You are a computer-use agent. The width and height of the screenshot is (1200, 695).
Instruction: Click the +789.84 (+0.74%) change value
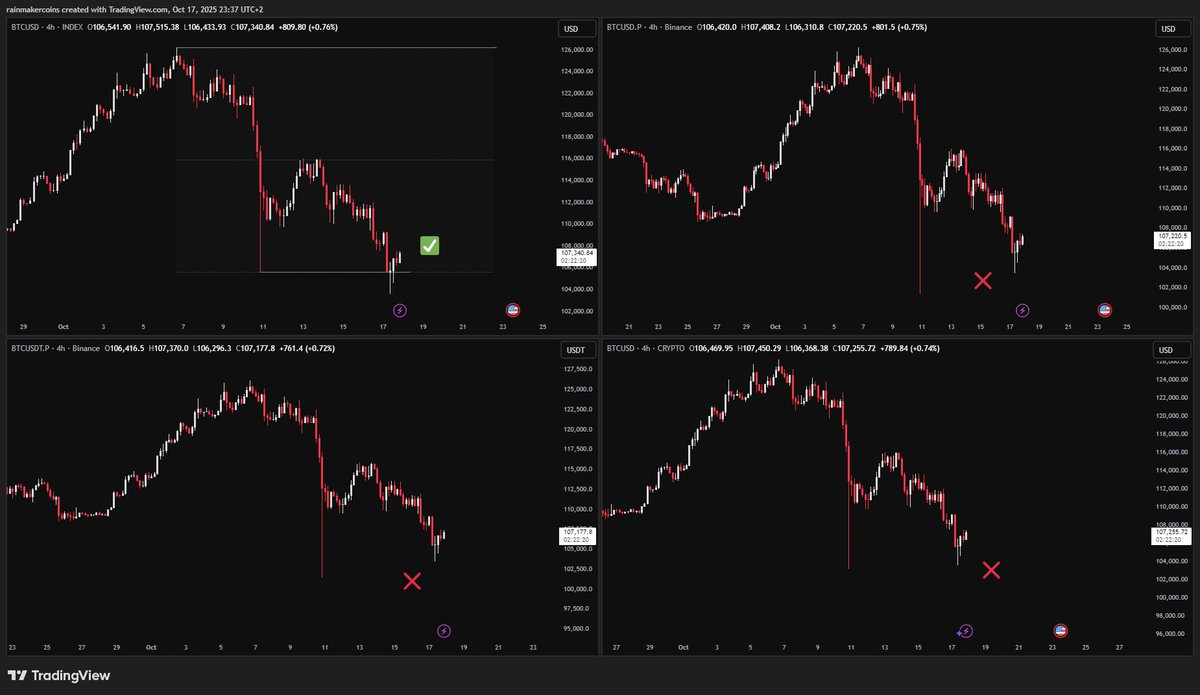[911, 348]
